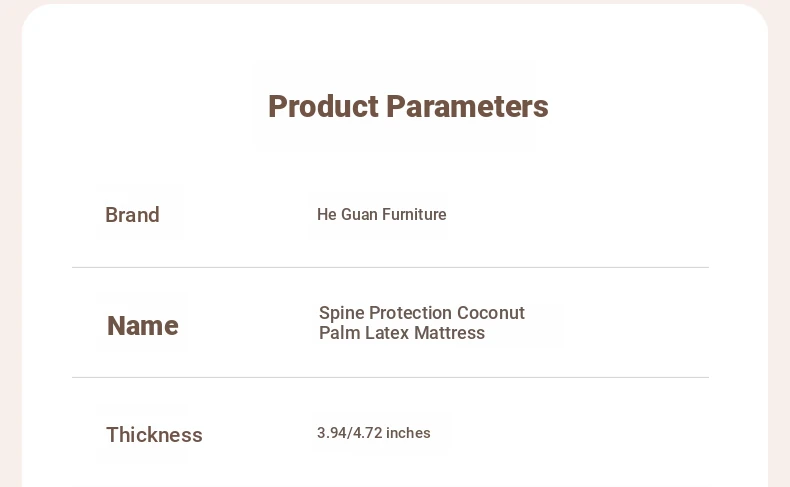Click the word inches in thickness value
790x487 pixels.
point(408,433)
